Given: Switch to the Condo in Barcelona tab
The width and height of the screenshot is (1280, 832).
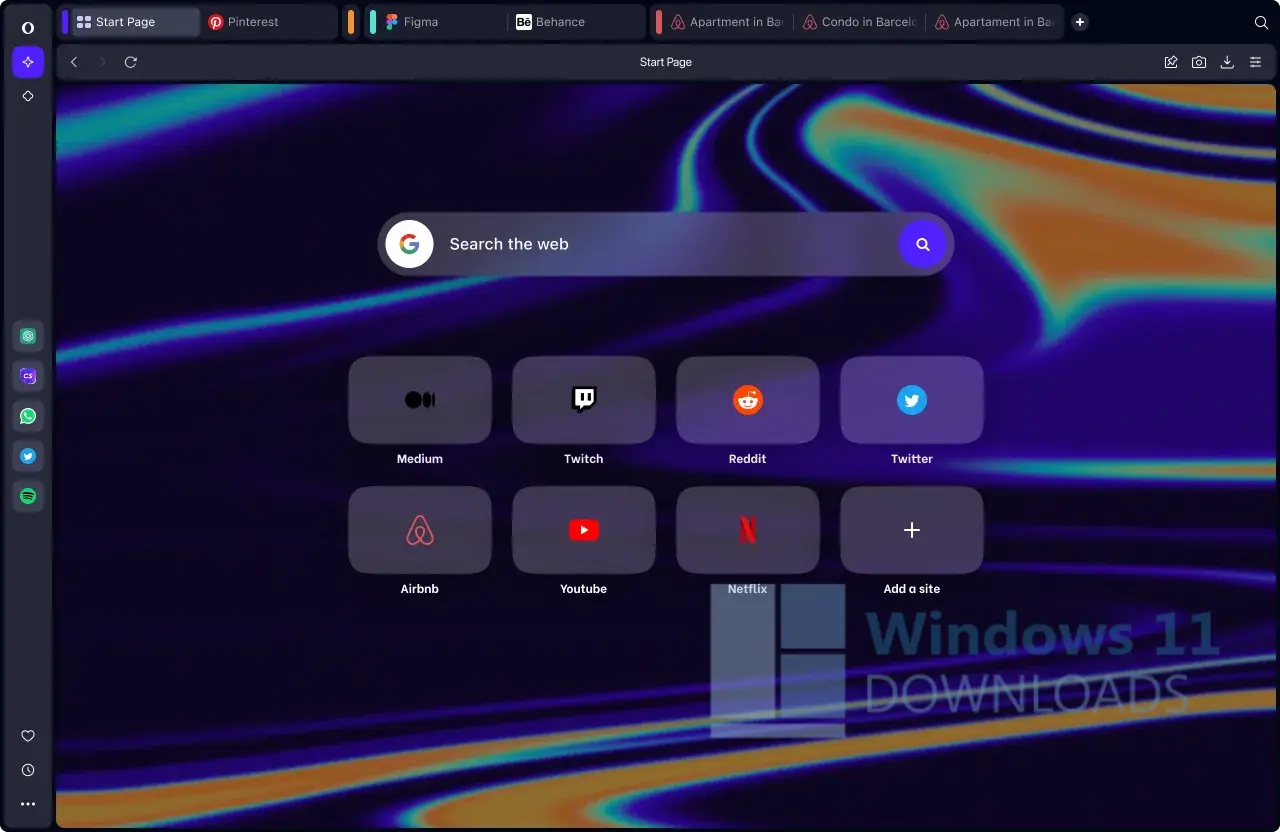Looking at the screenshot, I should click(x=859, y=22).
